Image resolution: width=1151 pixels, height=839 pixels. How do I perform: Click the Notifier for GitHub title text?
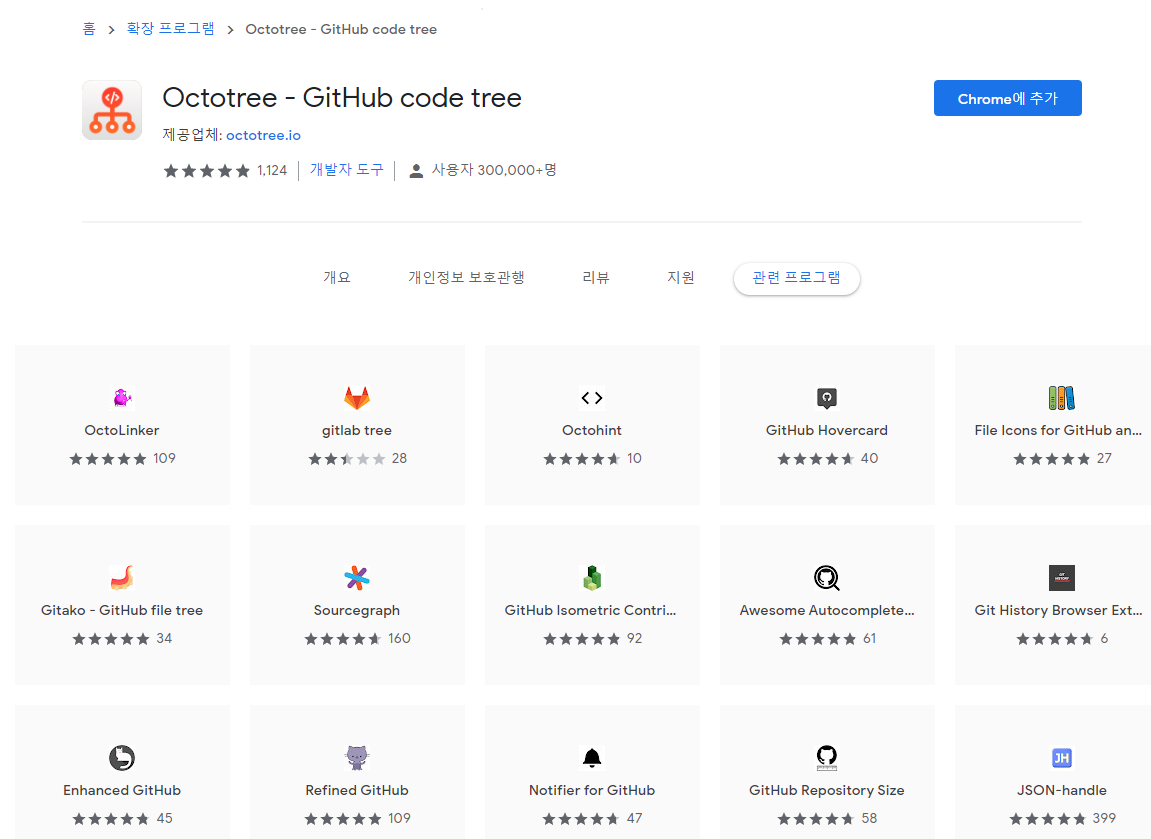tap(592, 790)
